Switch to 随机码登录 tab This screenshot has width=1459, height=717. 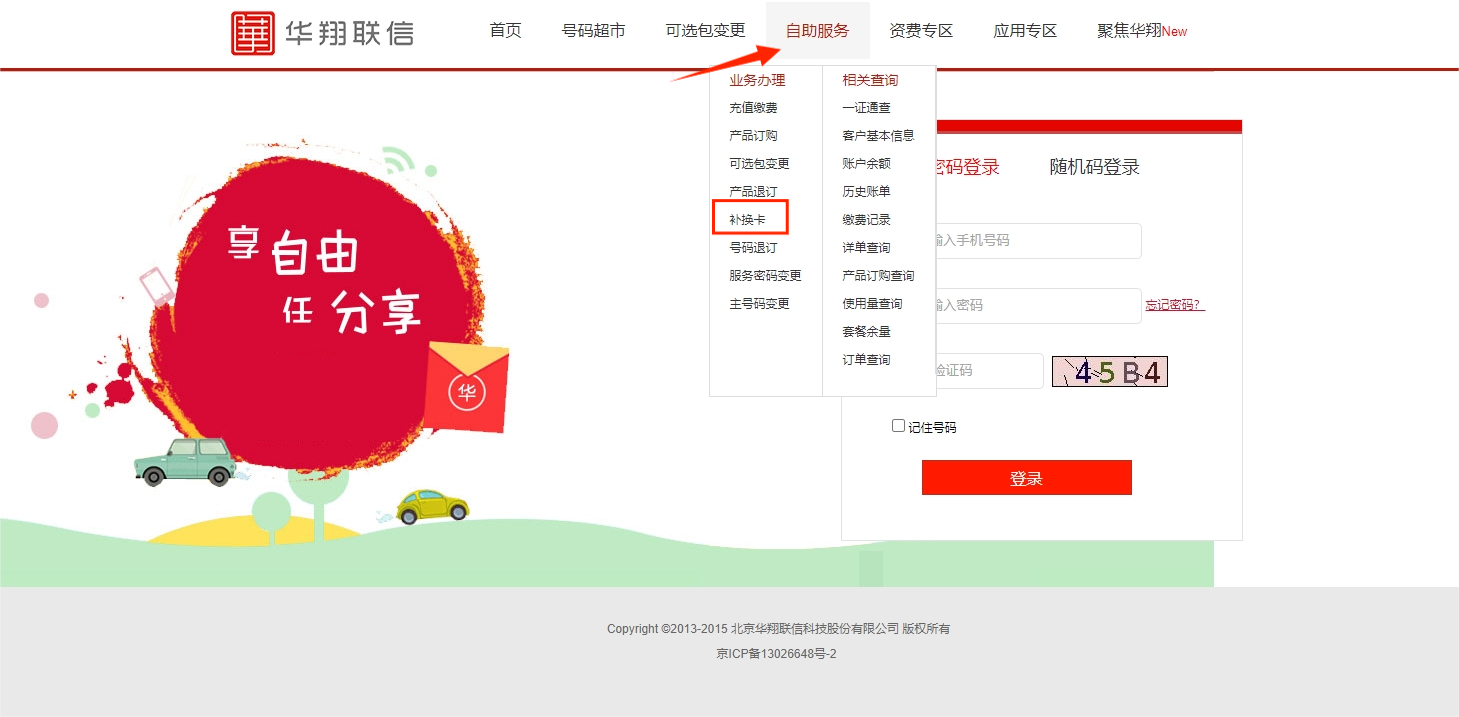point(1094,167)
